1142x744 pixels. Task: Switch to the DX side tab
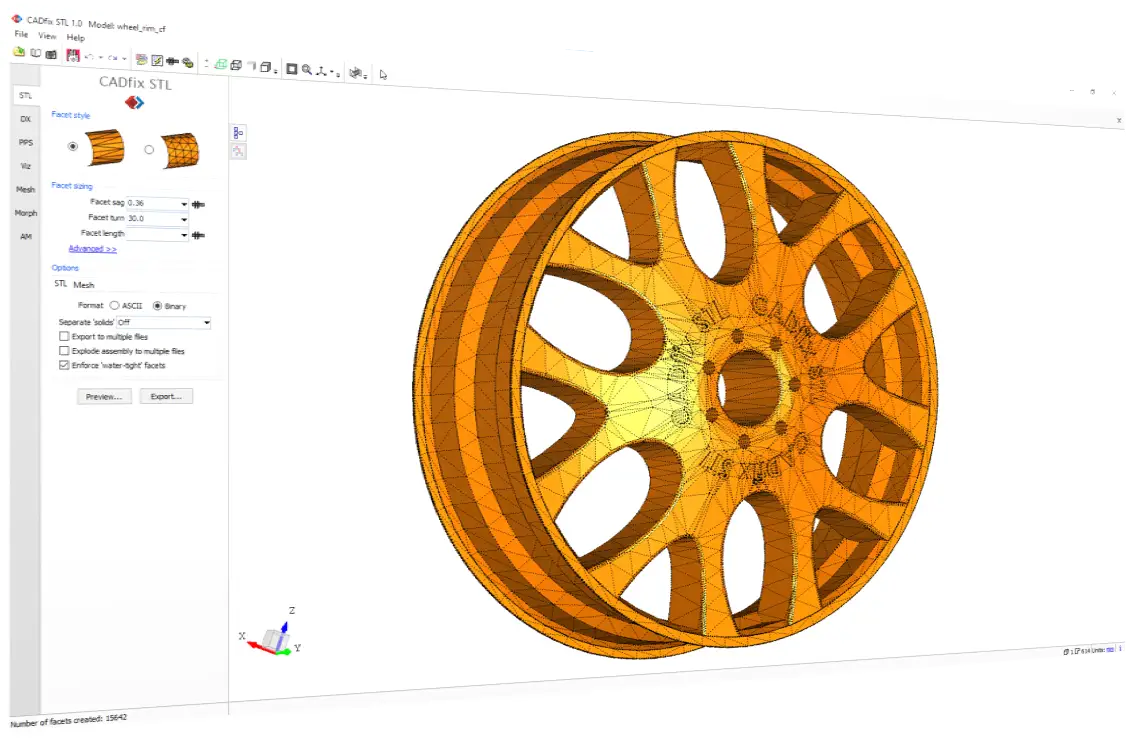pyautogui.click(x=25, y=119)
